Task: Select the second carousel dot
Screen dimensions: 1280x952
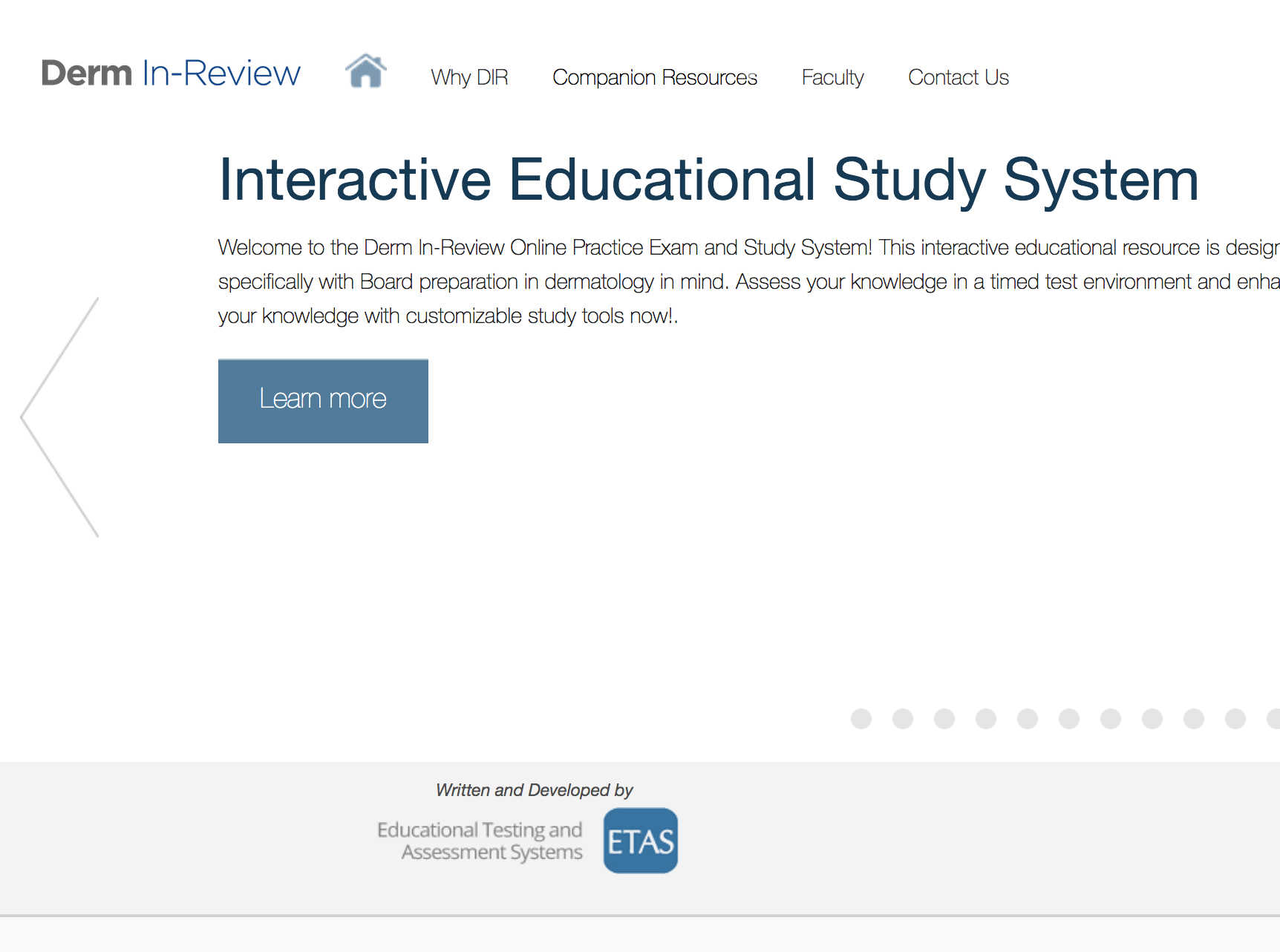Action: (x=903, y=719)
